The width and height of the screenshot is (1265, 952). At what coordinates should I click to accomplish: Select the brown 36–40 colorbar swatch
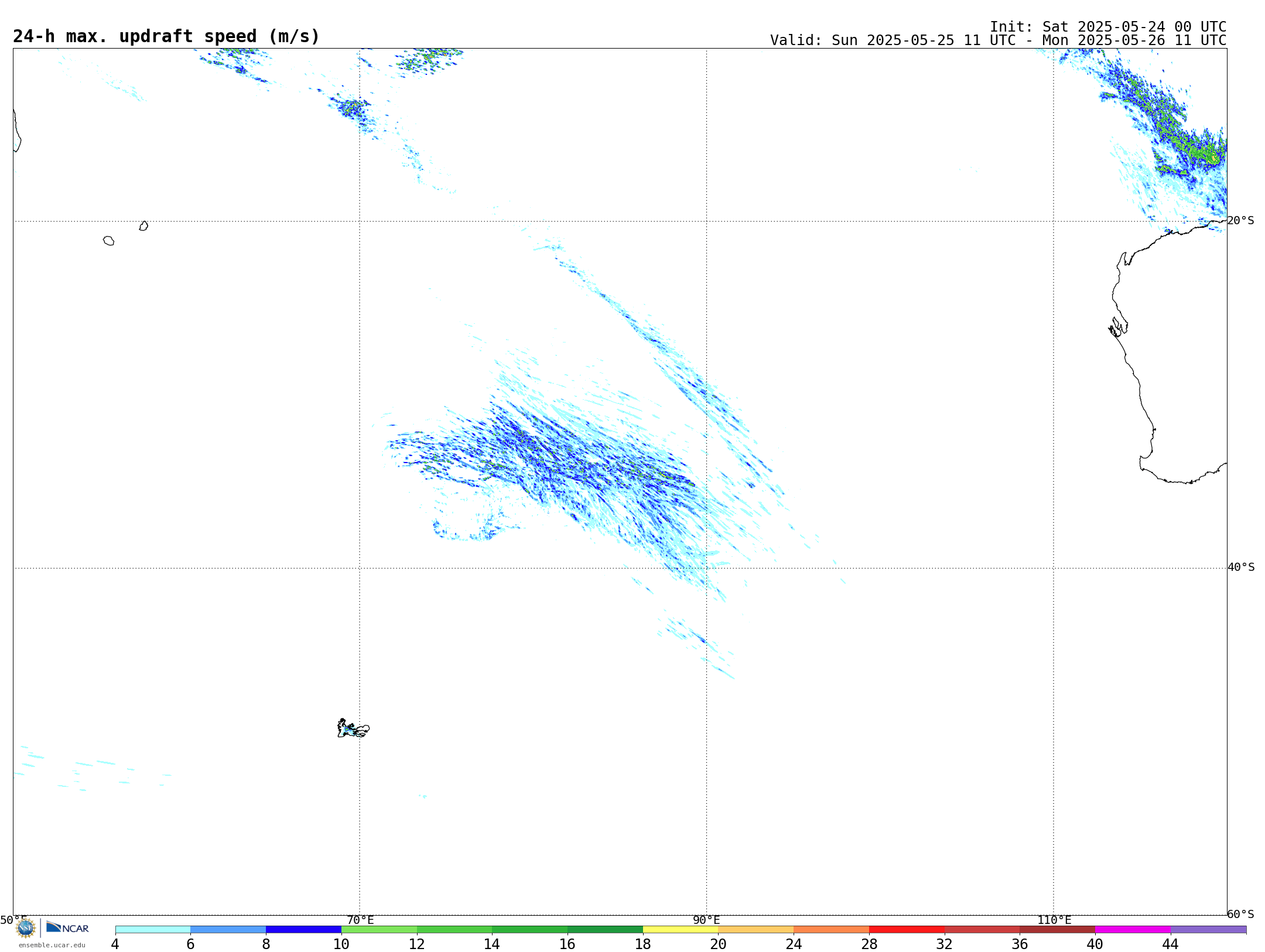(x=1058, y=930)
